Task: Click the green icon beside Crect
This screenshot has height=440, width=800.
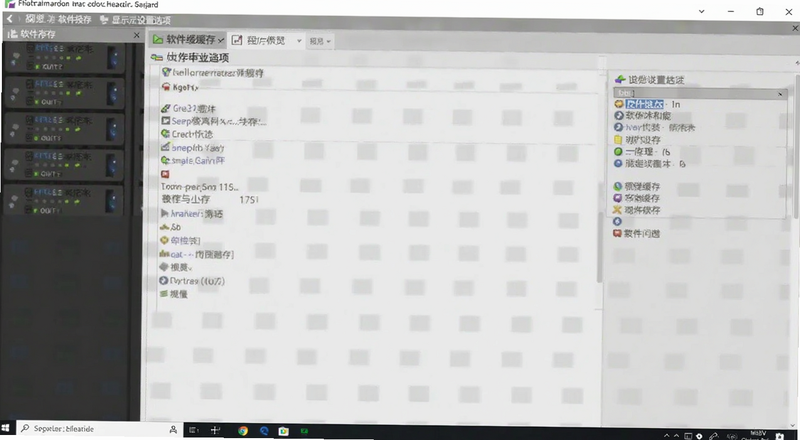Action: click(165, 134)
